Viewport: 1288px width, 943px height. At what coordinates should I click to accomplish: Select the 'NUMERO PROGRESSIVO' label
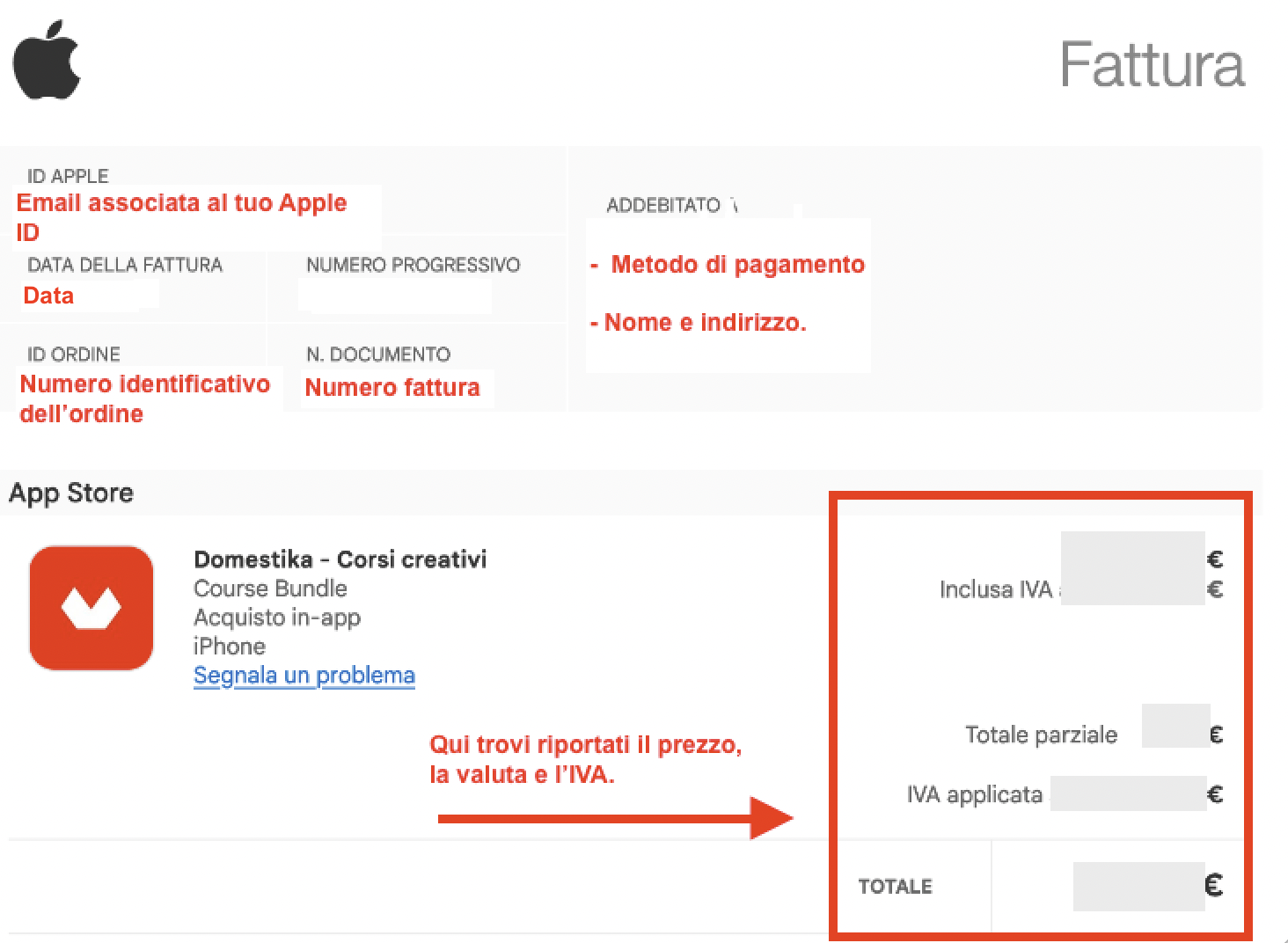[x=413, y=265]
